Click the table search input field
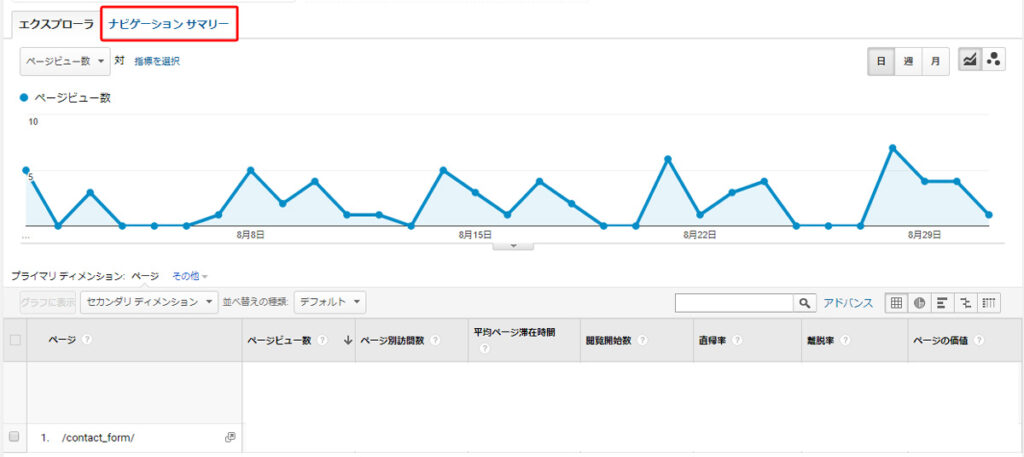 (x=734, y=302)
